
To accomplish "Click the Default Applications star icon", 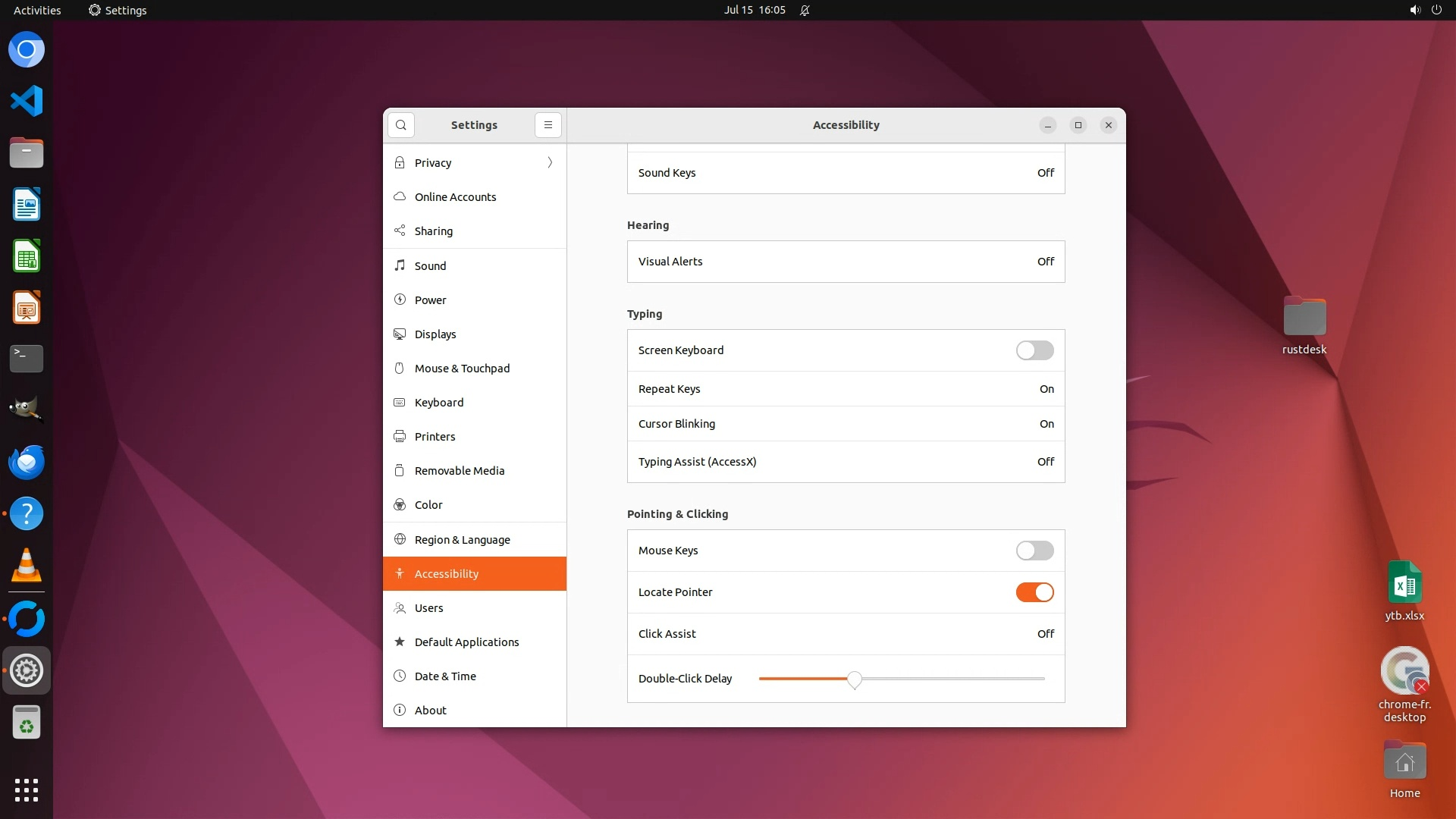I will 400,642.
